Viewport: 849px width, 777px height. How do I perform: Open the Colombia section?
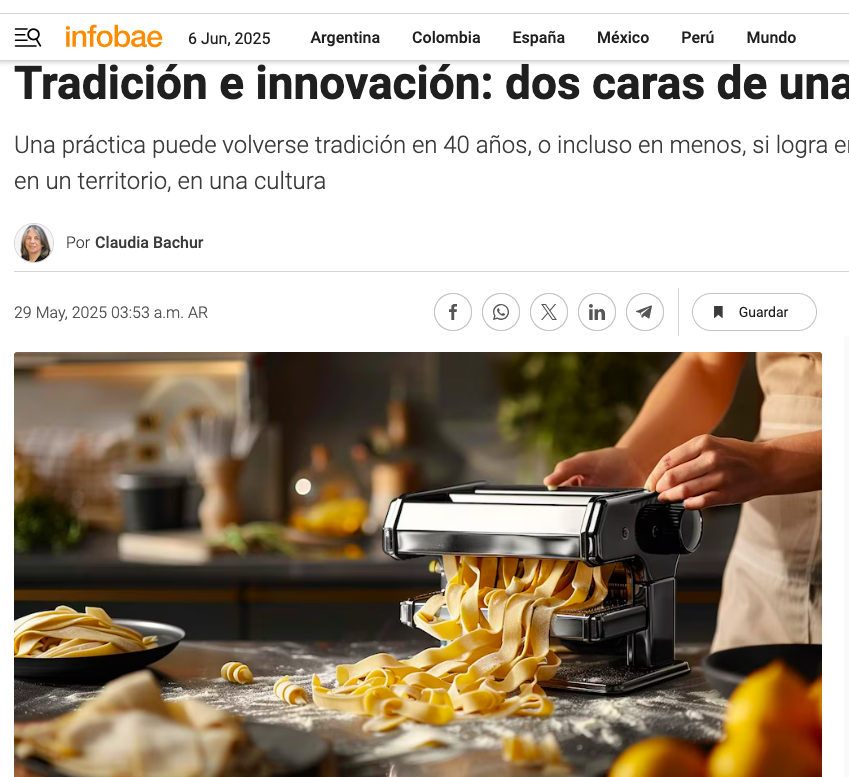coord(446,37)
